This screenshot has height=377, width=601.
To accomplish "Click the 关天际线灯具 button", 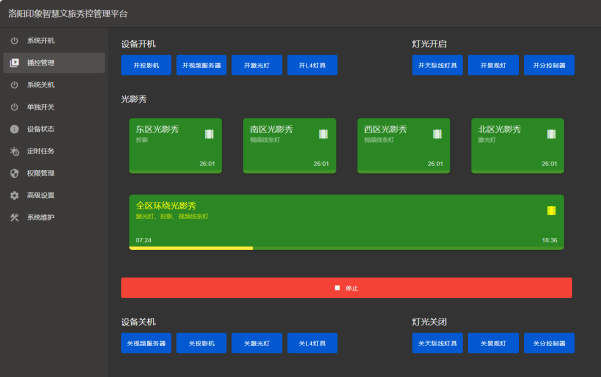I will [437, 343].
